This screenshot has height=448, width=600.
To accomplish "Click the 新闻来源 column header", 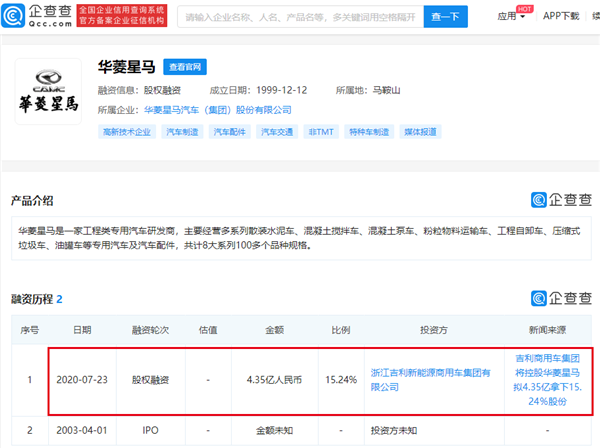I will [548, 330].
